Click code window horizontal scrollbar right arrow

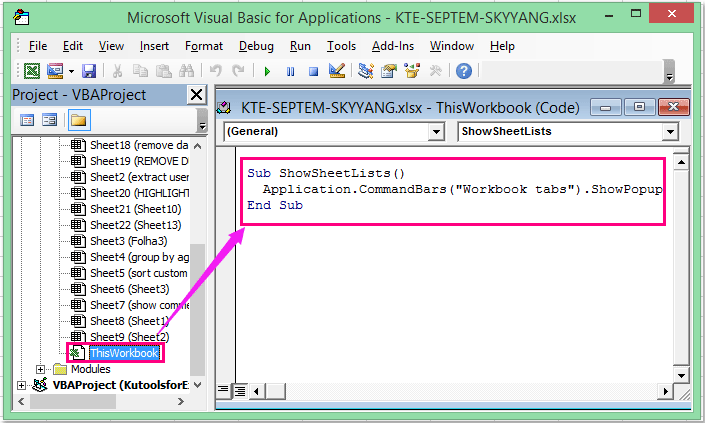tap(665, 391)
